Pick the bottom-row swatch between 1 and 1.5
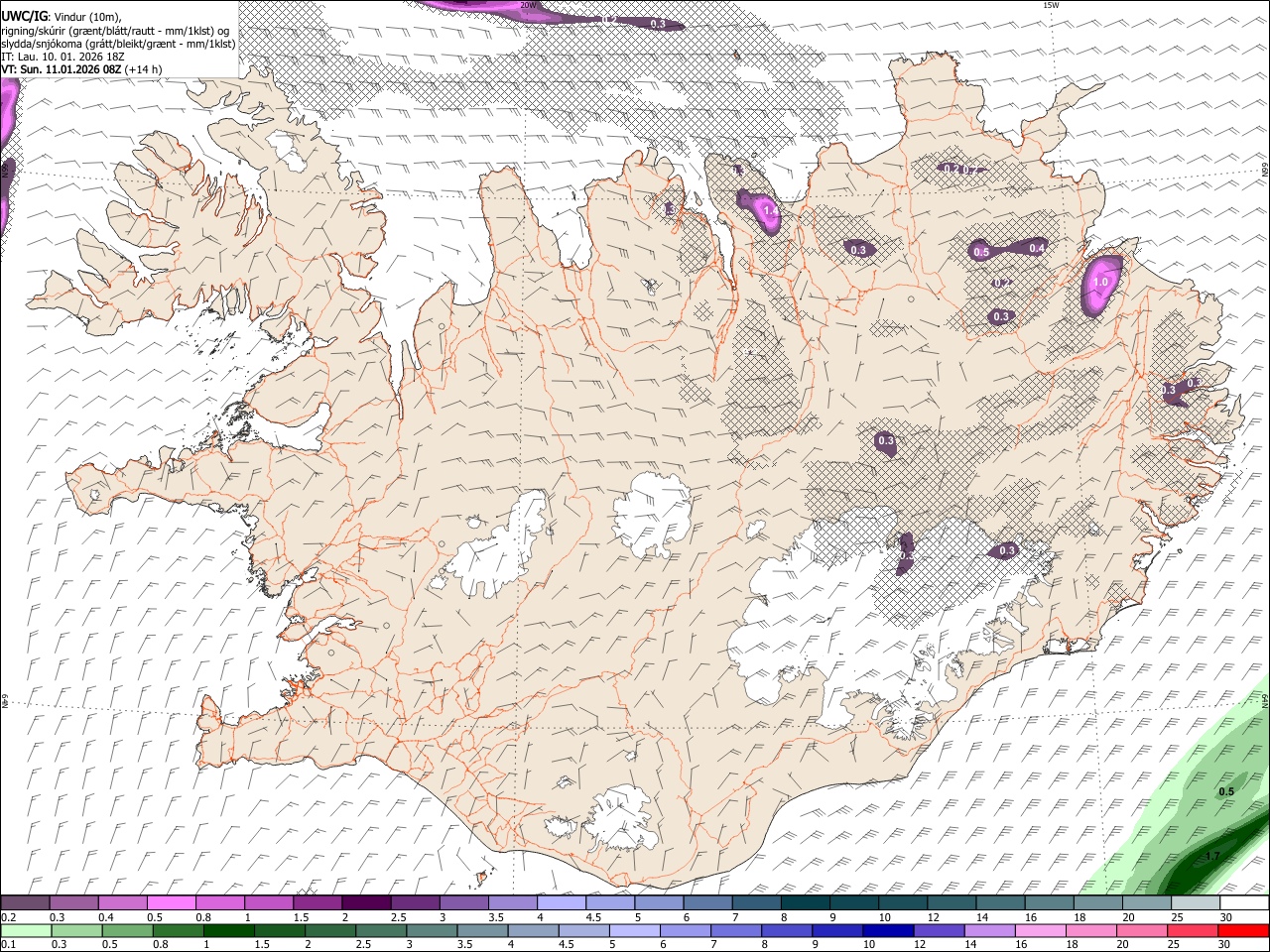 point(229,930)
